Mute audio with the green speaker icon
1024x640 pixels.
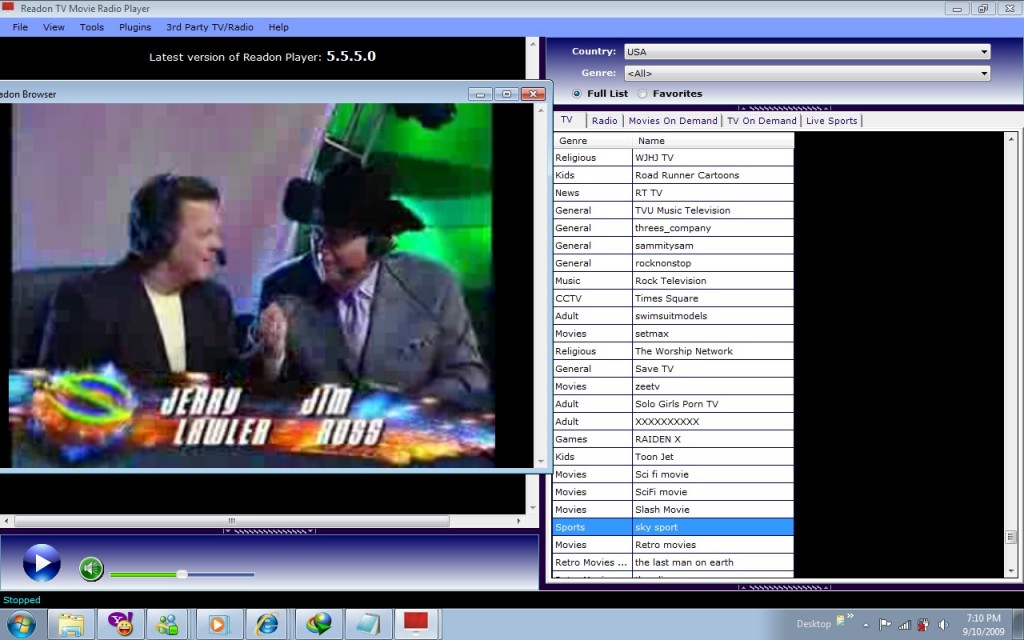pos(91,569)
